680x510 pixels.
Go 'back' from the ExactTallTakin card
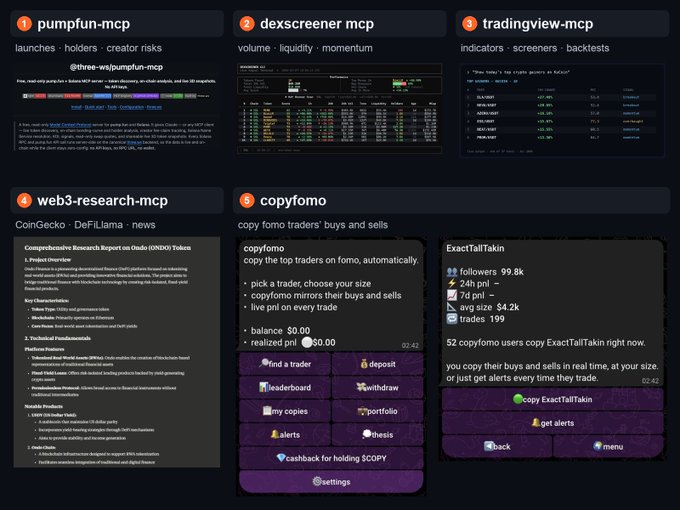pos(497,446)
